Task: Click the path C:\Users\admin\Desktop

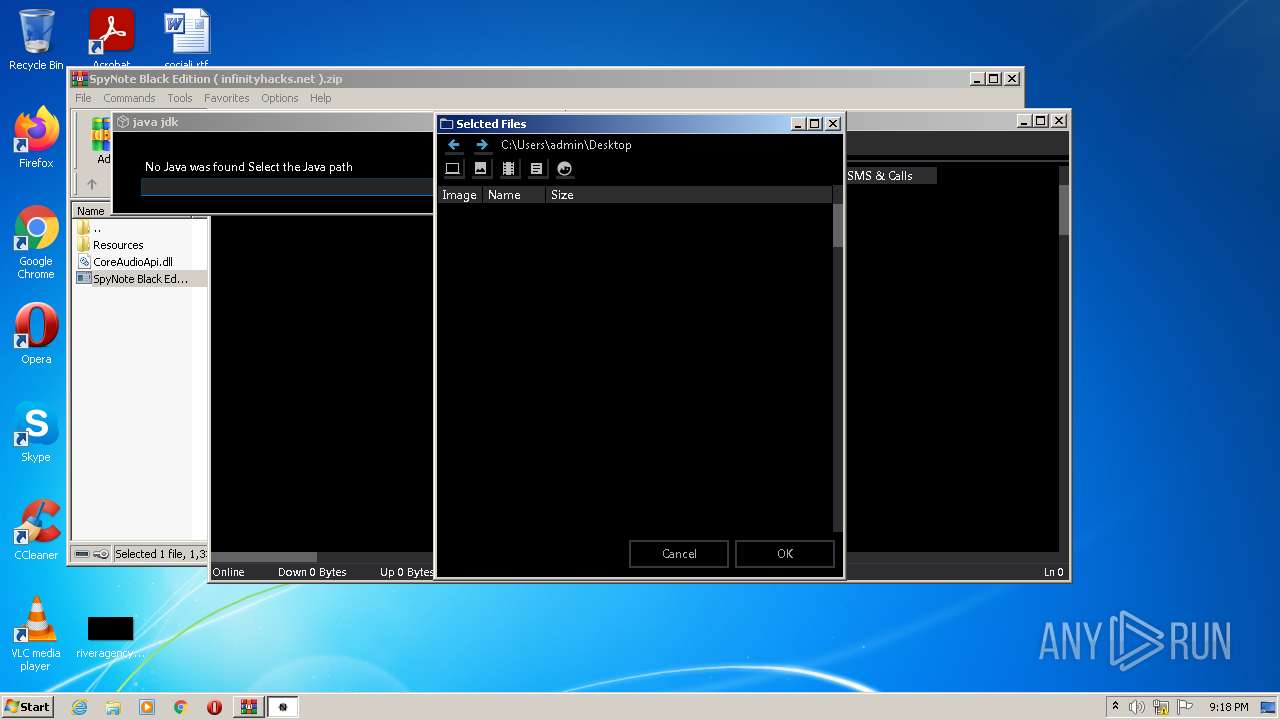Action: pyautogui.click(x=566, y=145)
